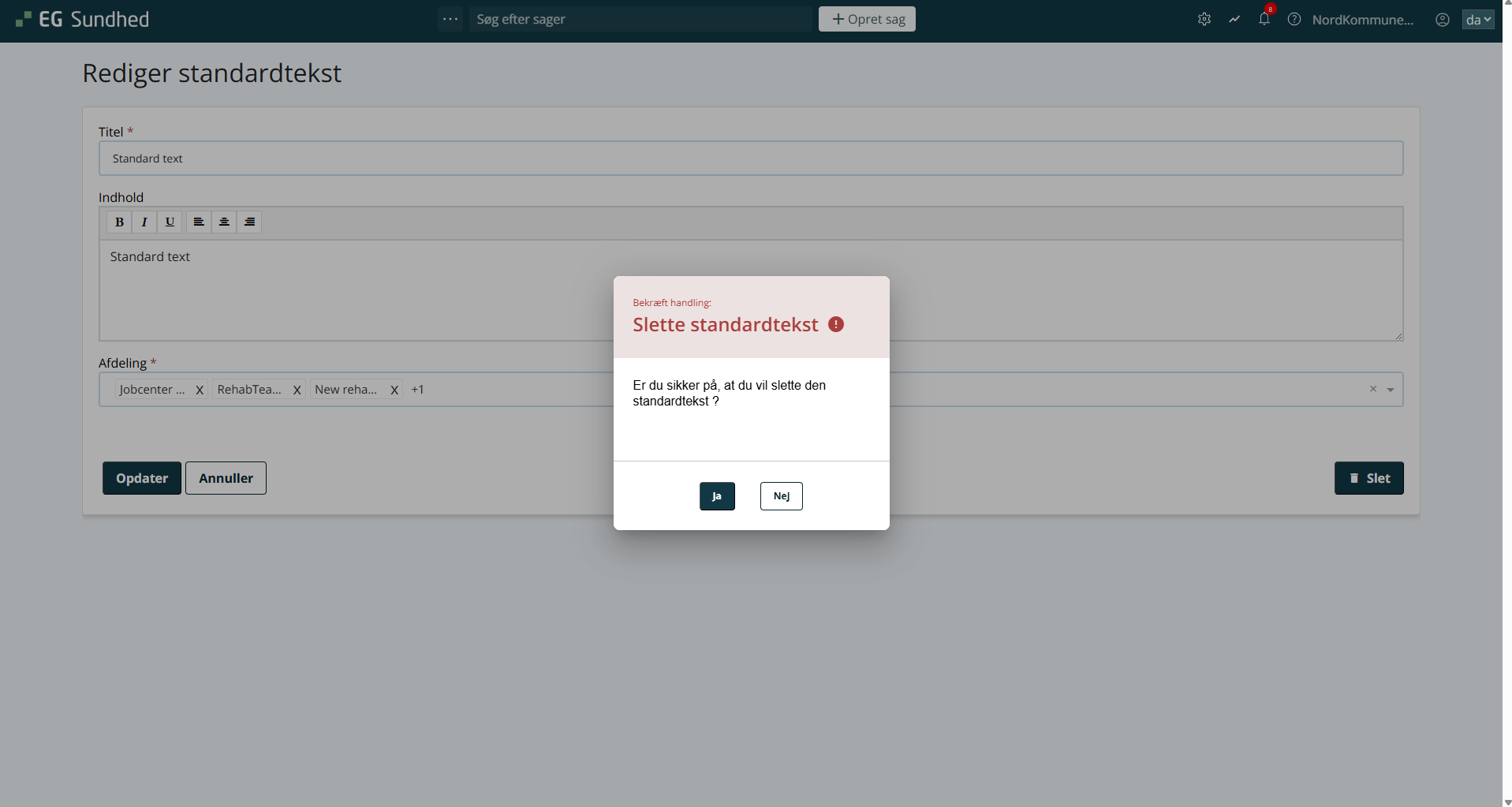Open the user profile icon
1512x807 pixels.
[x=1442, y=20]
